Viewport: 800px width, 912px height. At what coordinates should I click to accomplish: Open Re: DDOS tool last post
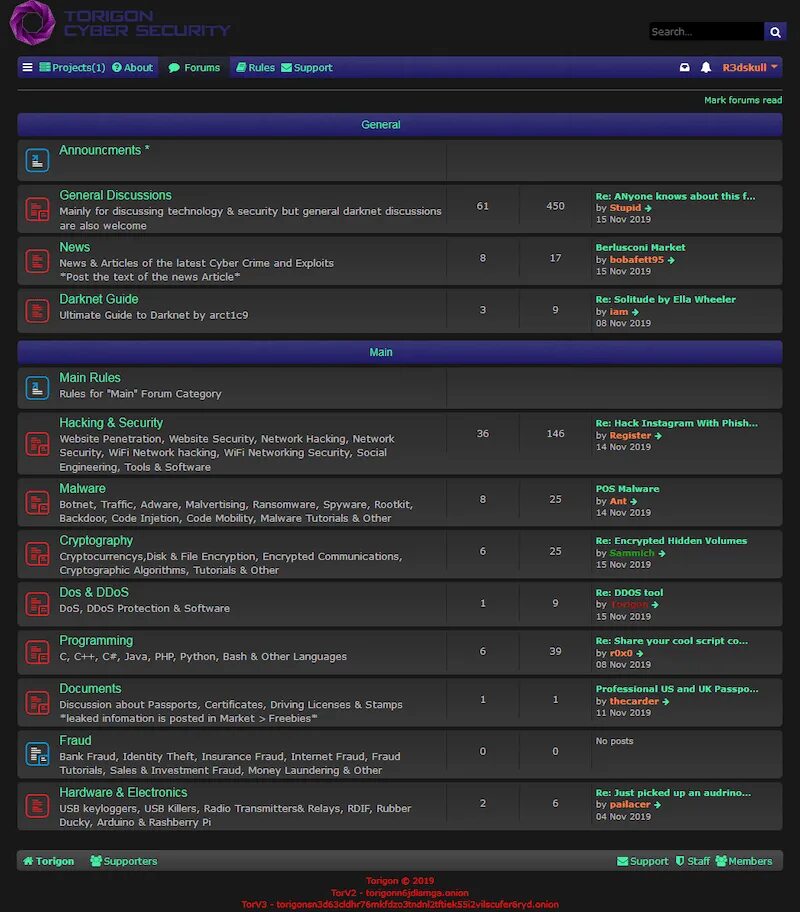coord(629,592)
